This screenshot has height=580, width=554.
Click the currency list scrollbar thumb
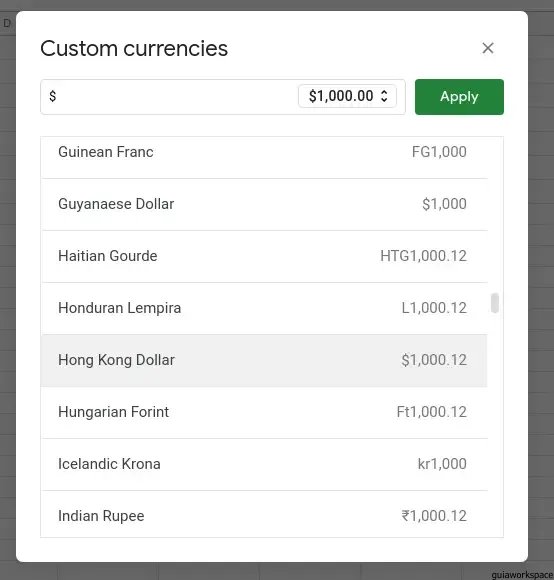pyautogui.click(x=495, y=303)
